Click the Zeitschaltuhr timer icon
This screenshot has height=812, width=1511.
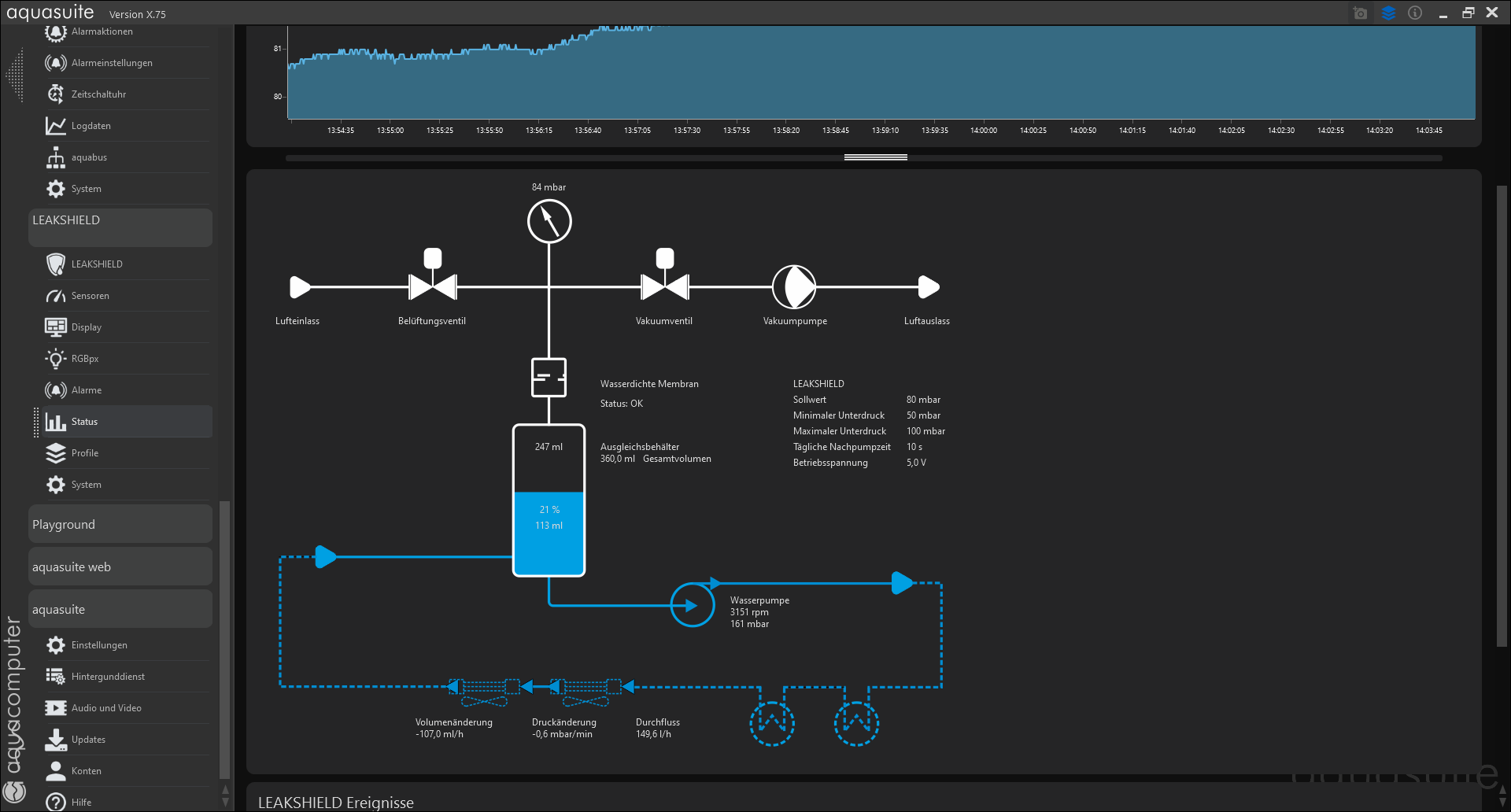(x=55, y=94)
